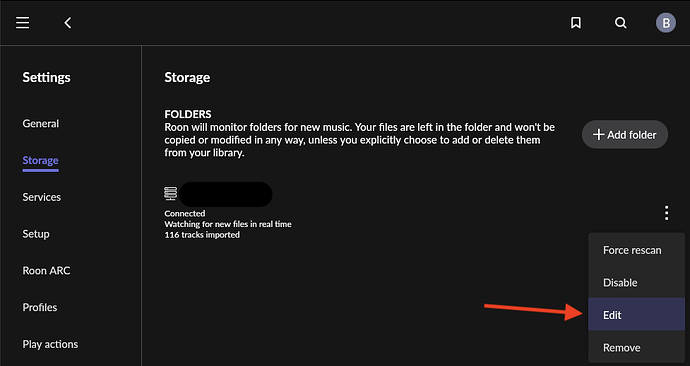Open General settings section
The image size is (690, 366).
[x=40, y=124]
